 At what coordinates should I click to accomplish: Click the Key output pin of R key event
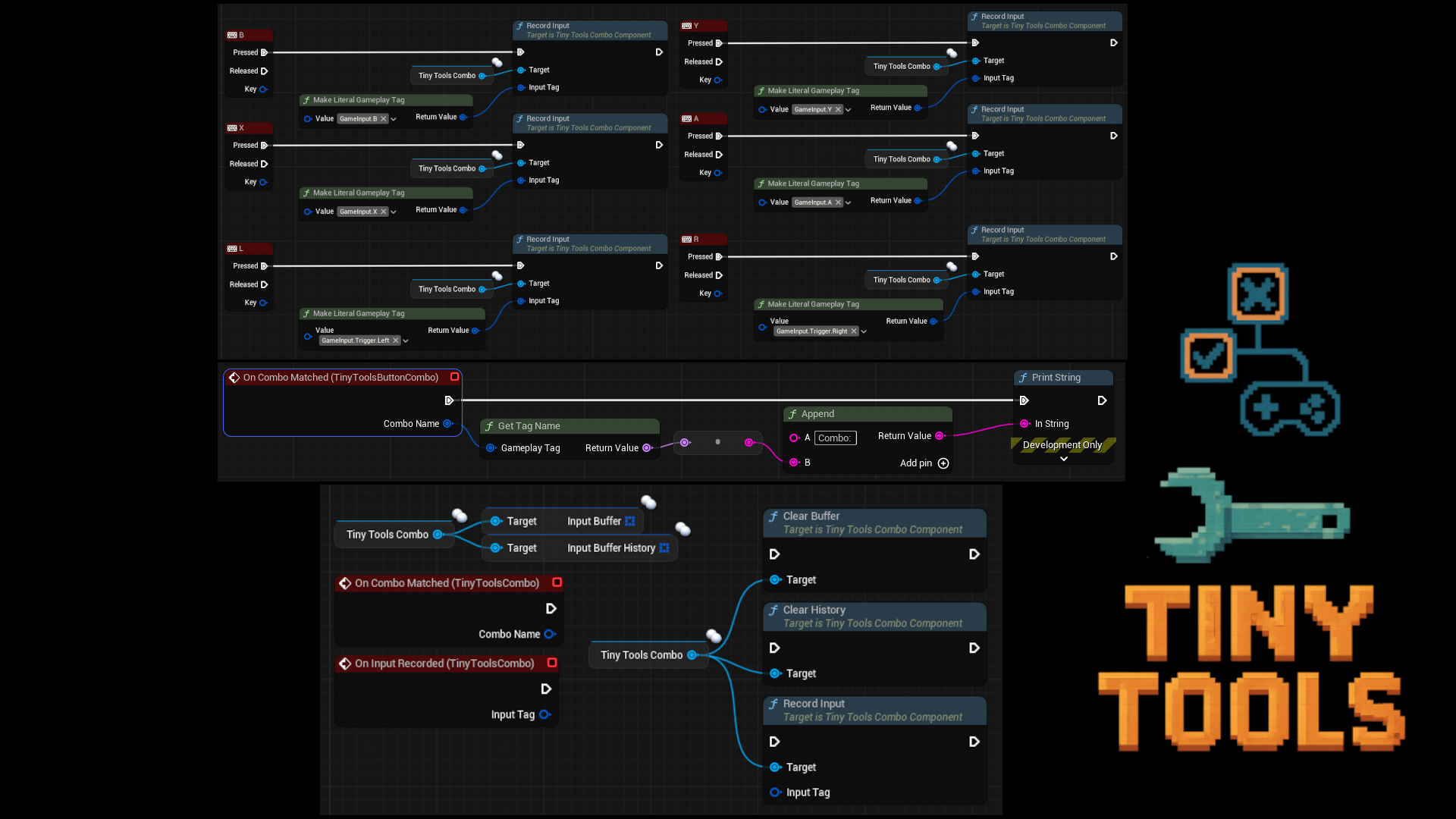click(x=718, y=293)
